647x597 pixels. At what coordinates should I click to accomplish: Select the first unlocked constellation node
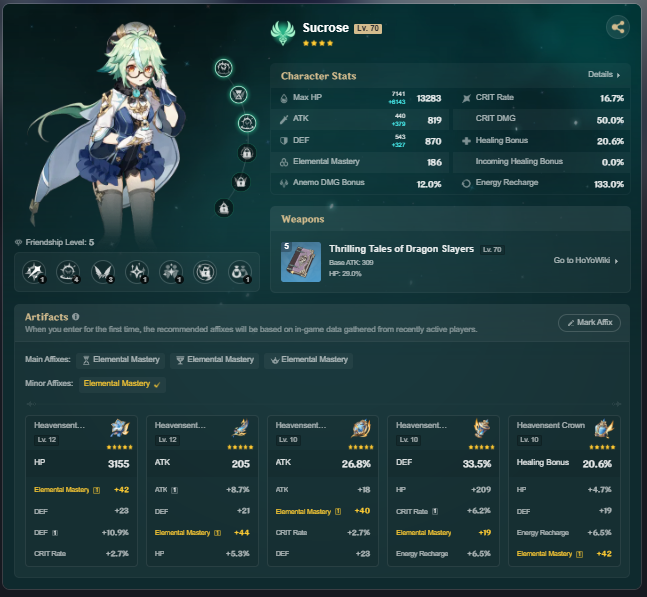(224, 68)
